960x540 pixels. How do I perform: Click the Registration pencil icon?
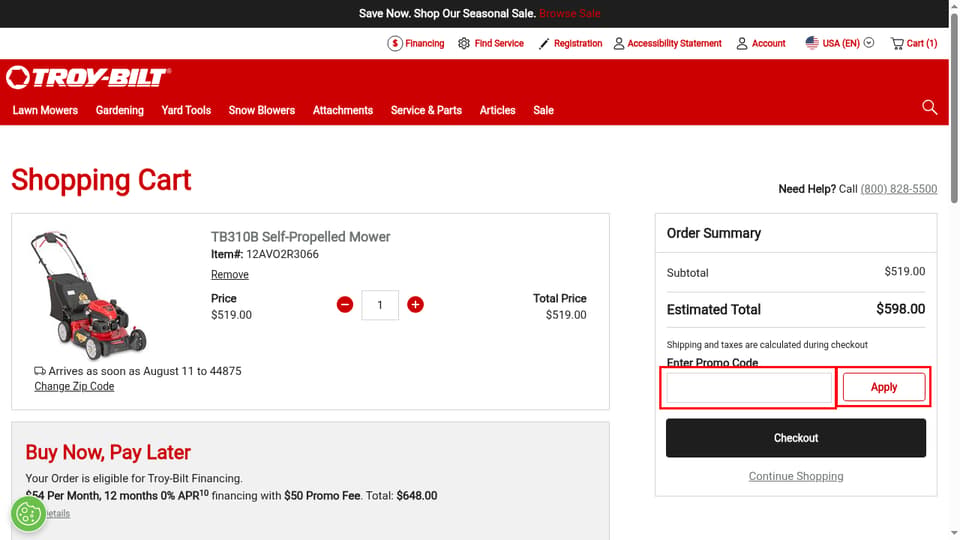[x=544, y=43]
